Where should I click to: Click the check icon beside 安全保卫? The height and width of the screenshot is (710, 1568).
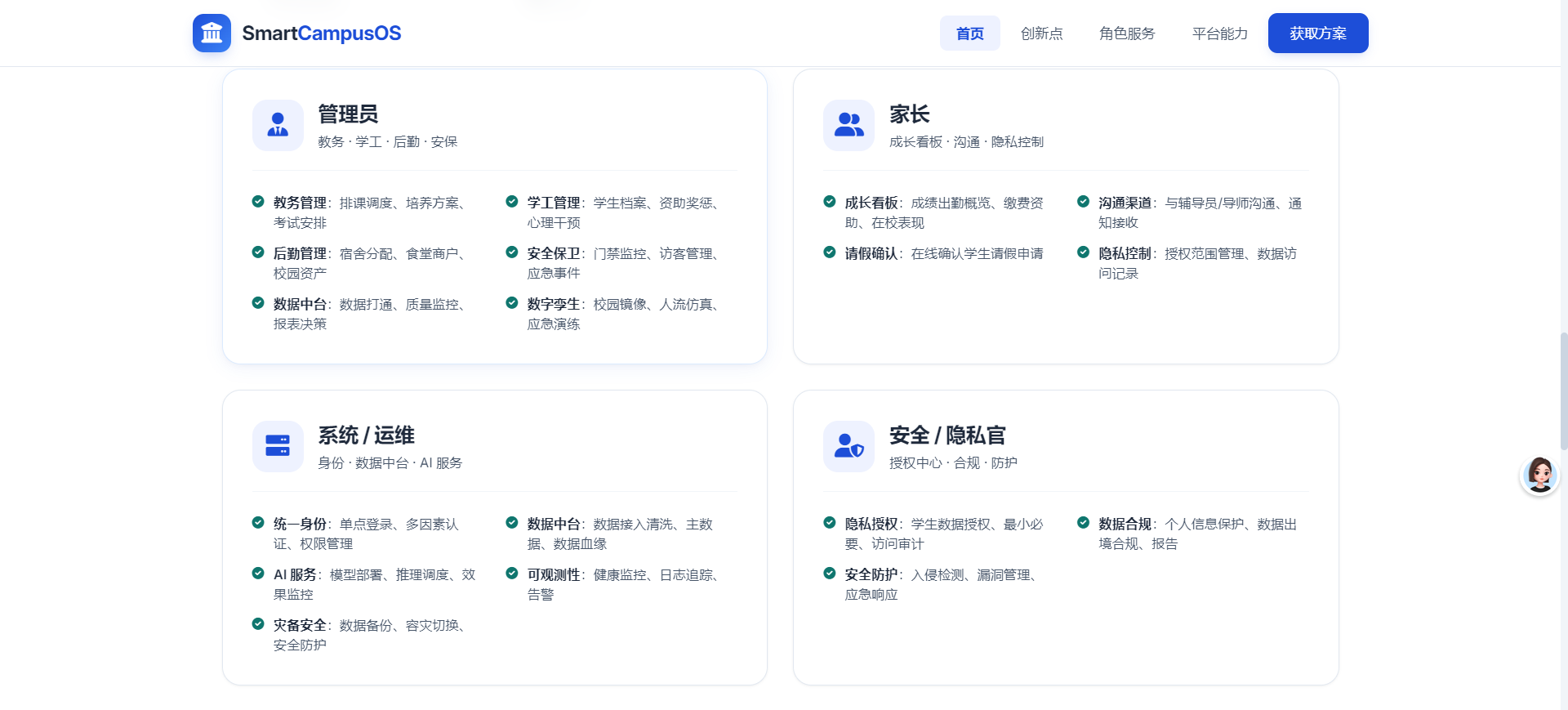point(512,252)
